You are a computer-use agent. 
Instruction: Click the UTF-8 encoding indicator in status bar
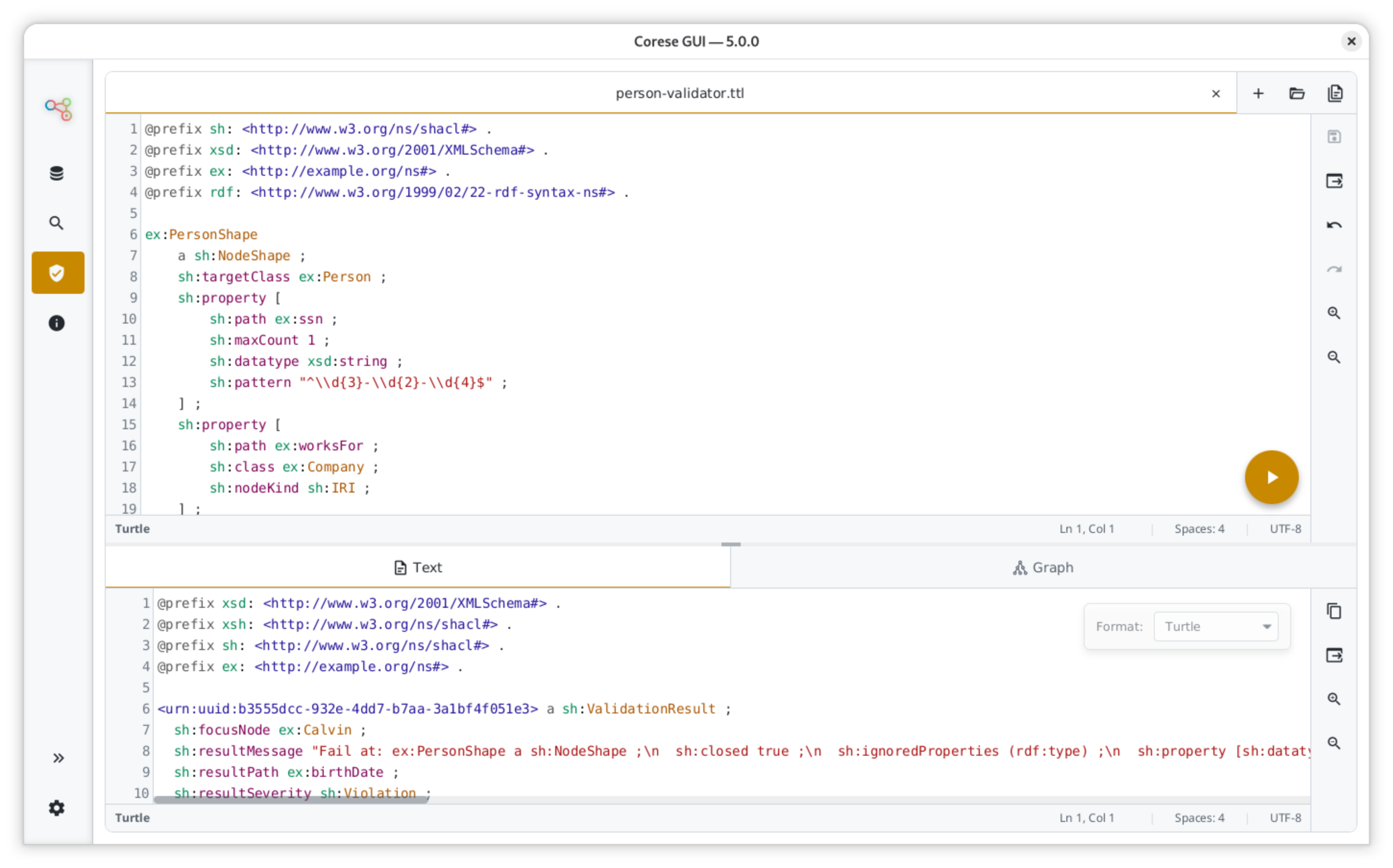click(x=1285, y=818)
